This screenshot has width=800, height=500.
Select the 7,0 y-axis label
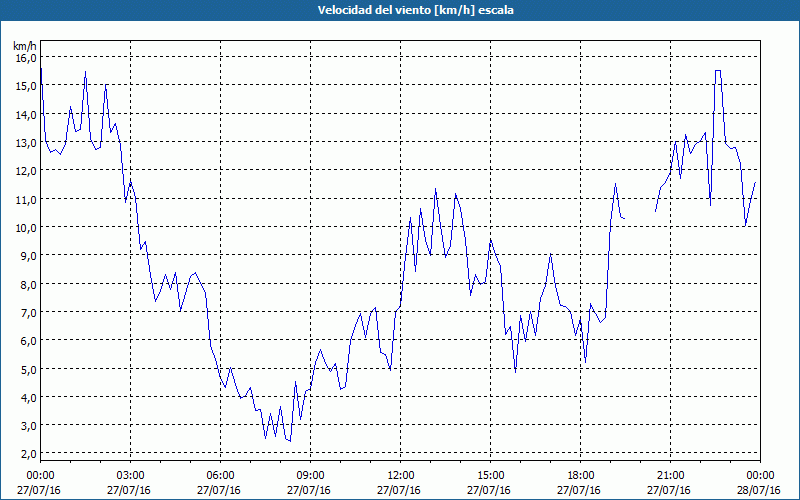tap(28, 312)
